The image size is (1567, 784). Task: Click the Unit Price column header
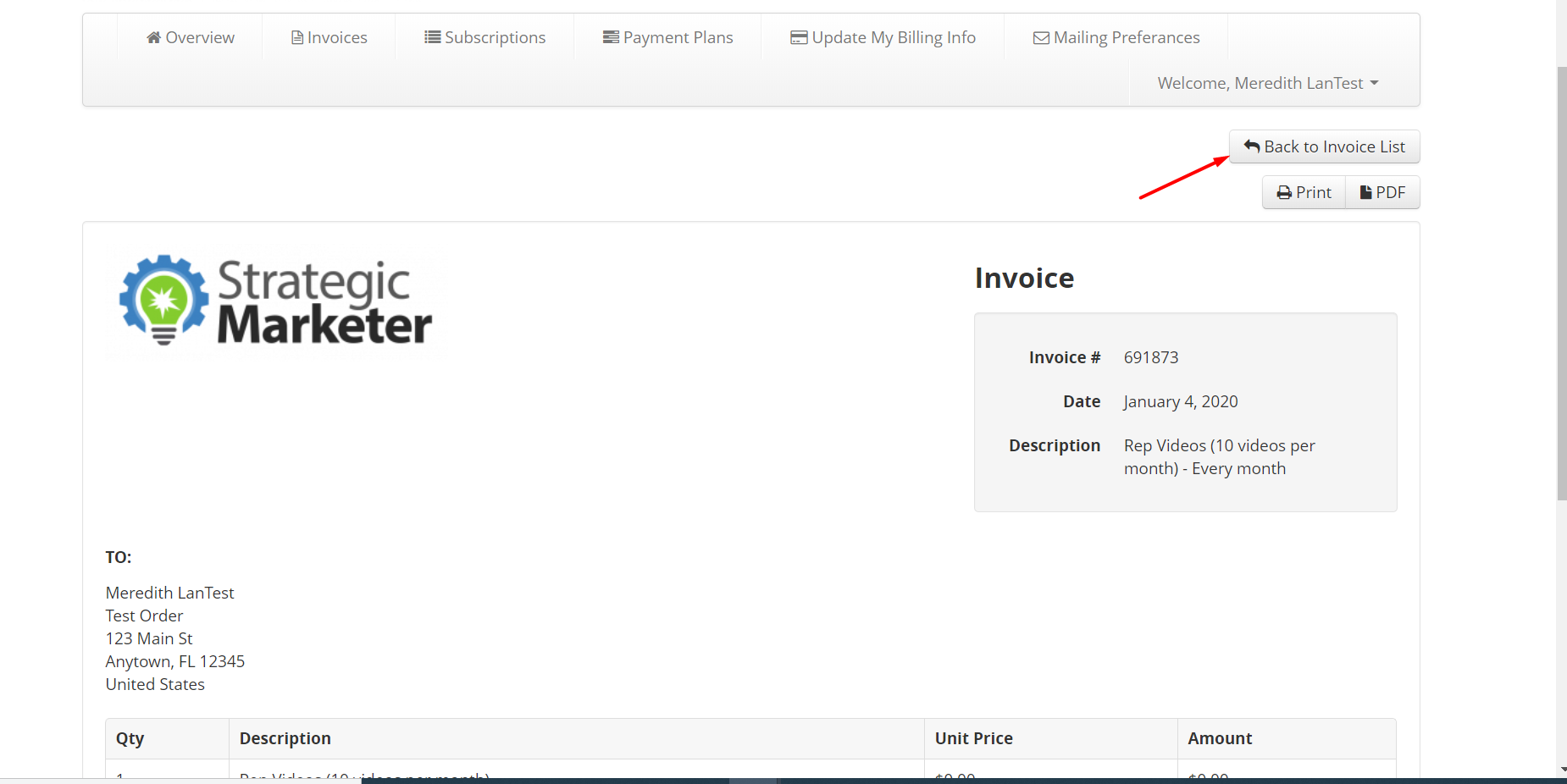click(x=973, y=738)
